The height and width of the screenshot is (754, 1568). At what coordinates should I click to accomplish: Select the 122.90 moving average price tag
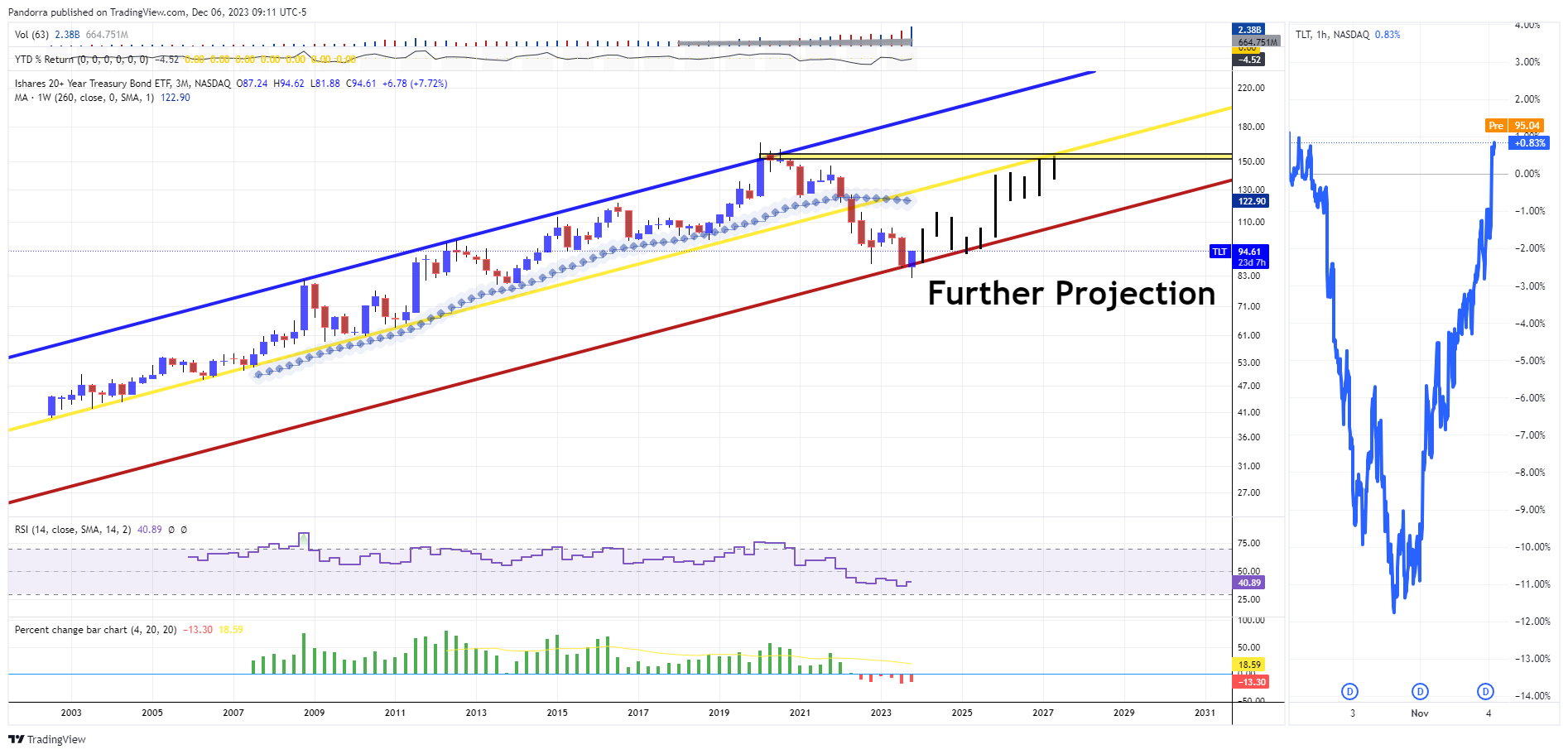pyautogui.click(x=1251, y=201)
